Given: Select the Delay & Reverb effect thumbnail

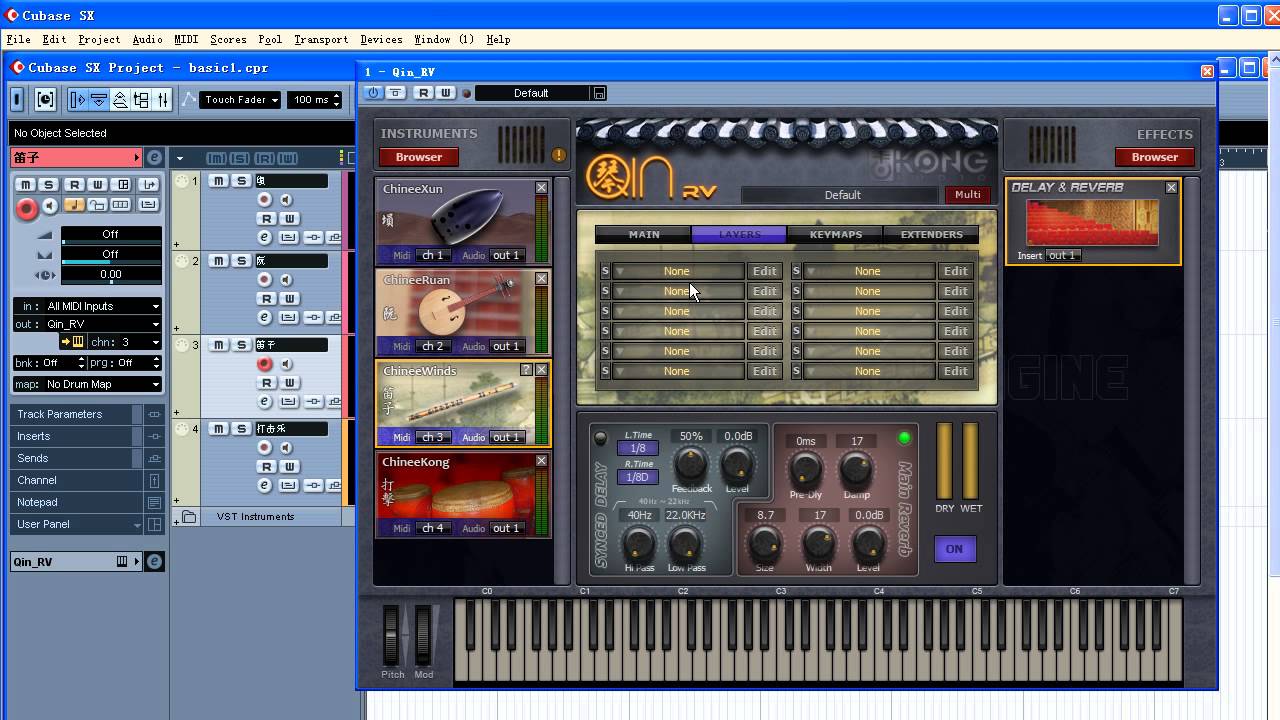Looking at the screenshot, I should tap(1092, 222).
